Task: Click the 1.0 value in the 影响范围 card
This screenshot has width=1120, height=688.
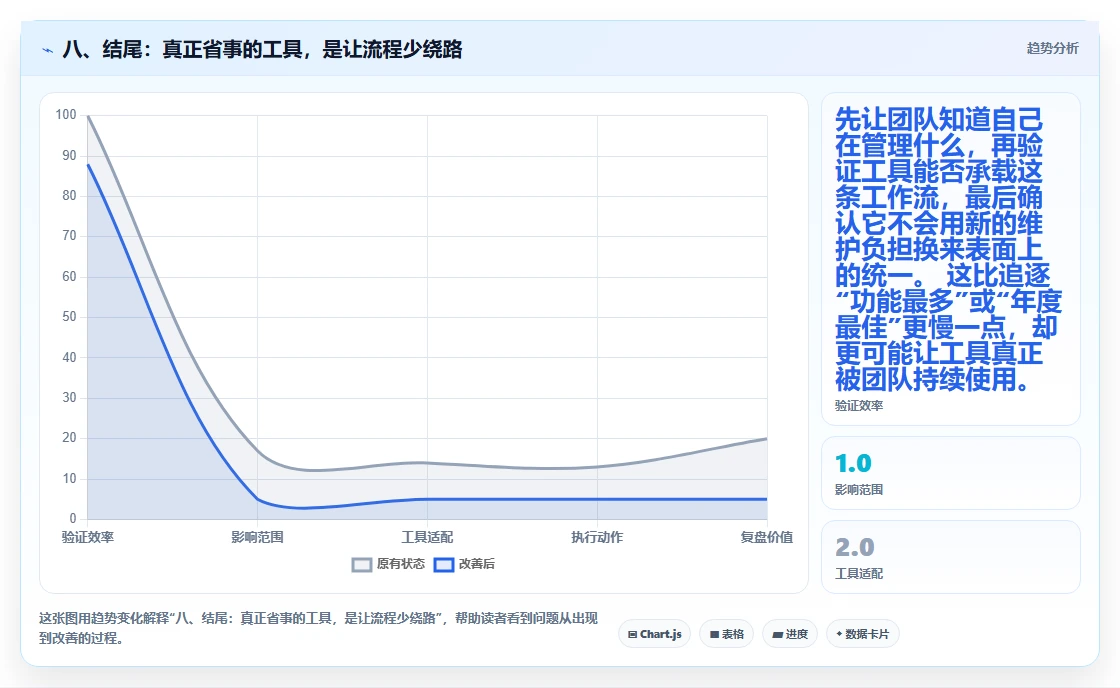Action: (x=853, y=464)
